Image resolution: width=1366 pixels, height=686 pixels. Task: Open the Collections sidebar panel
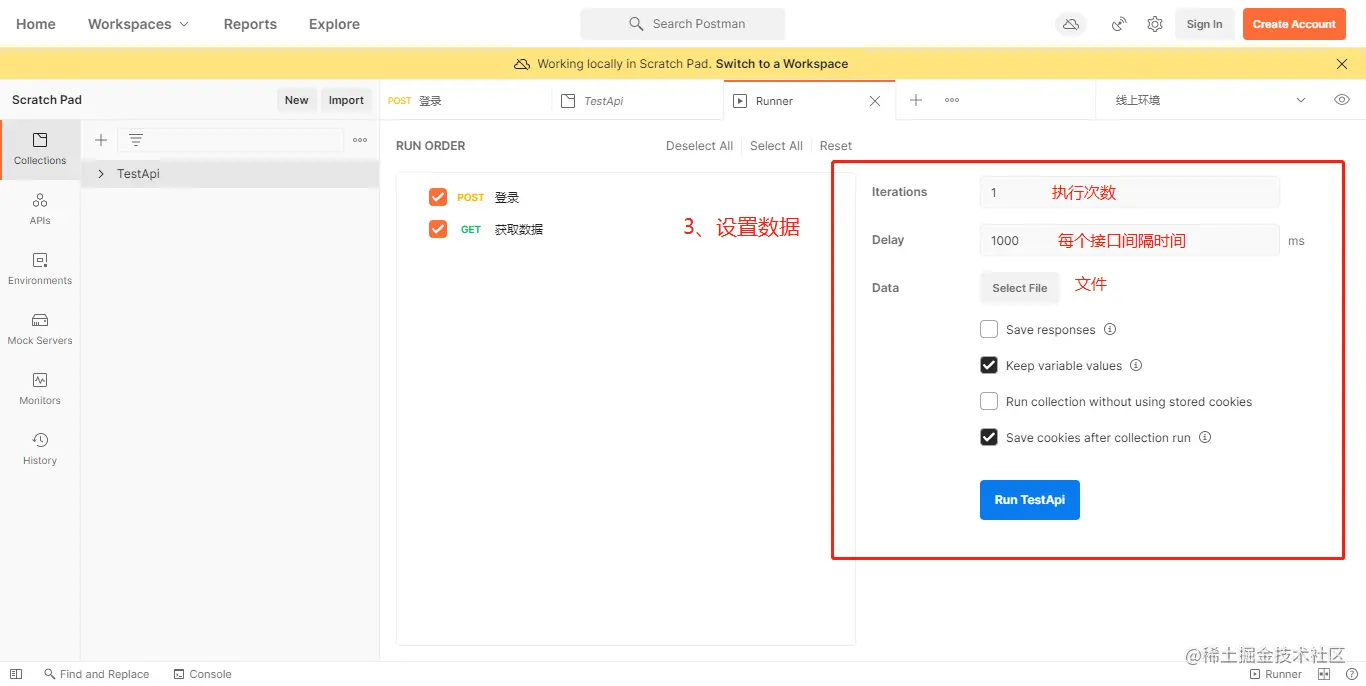40,149
